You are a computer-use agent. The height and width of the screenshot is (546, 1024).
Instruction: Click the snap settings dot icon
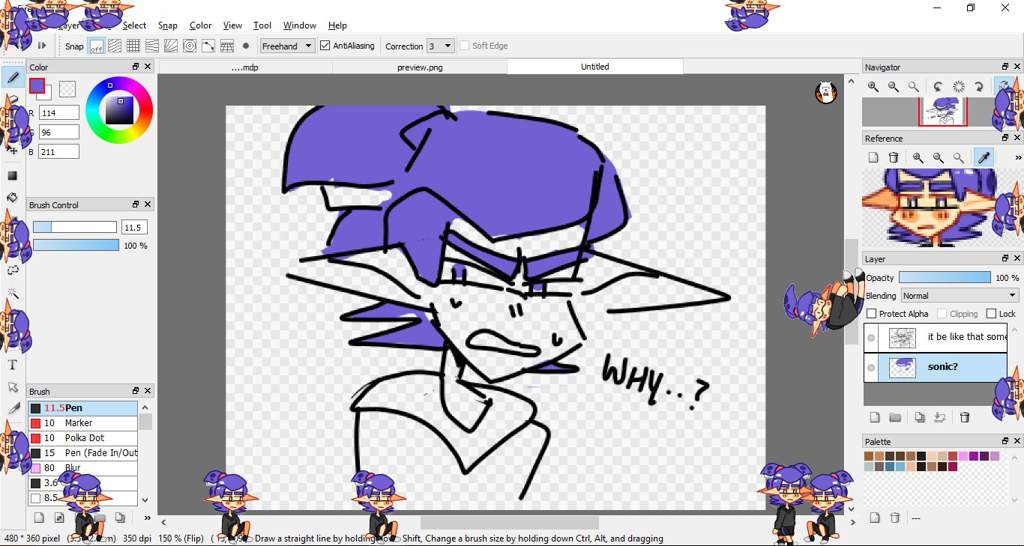pyautogui.click(x=246, y=46)
